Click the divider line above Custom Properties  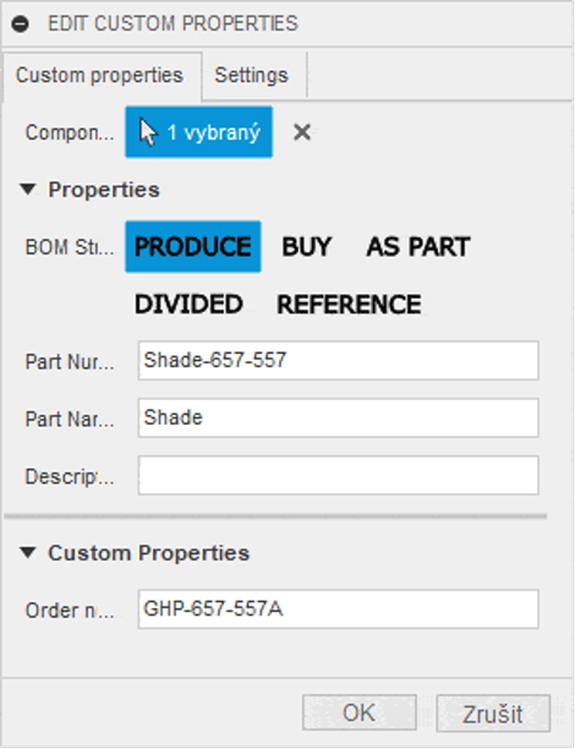click(276, 516)
